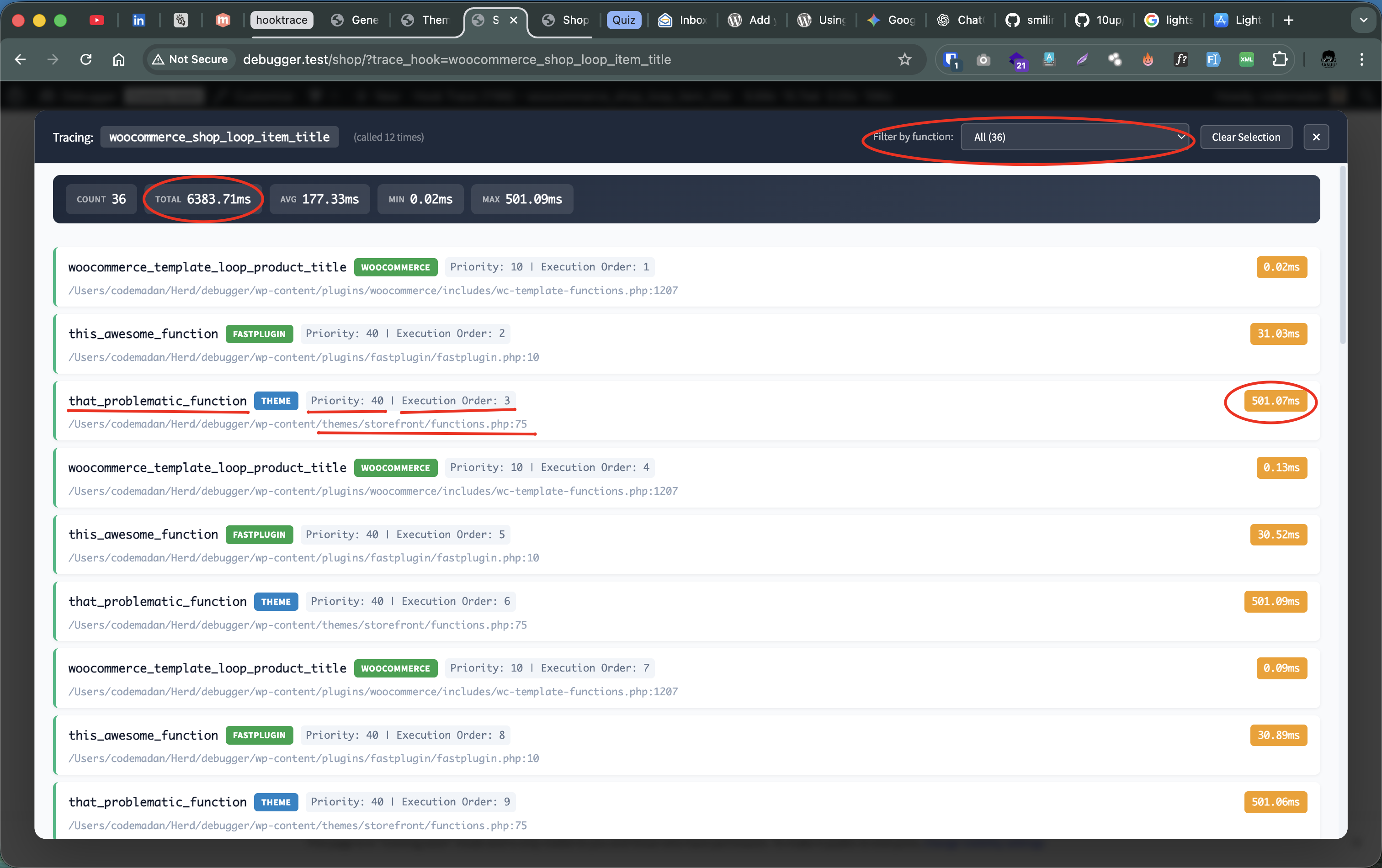
Task: Open the orange flame extension
Action: [1147, 59]
